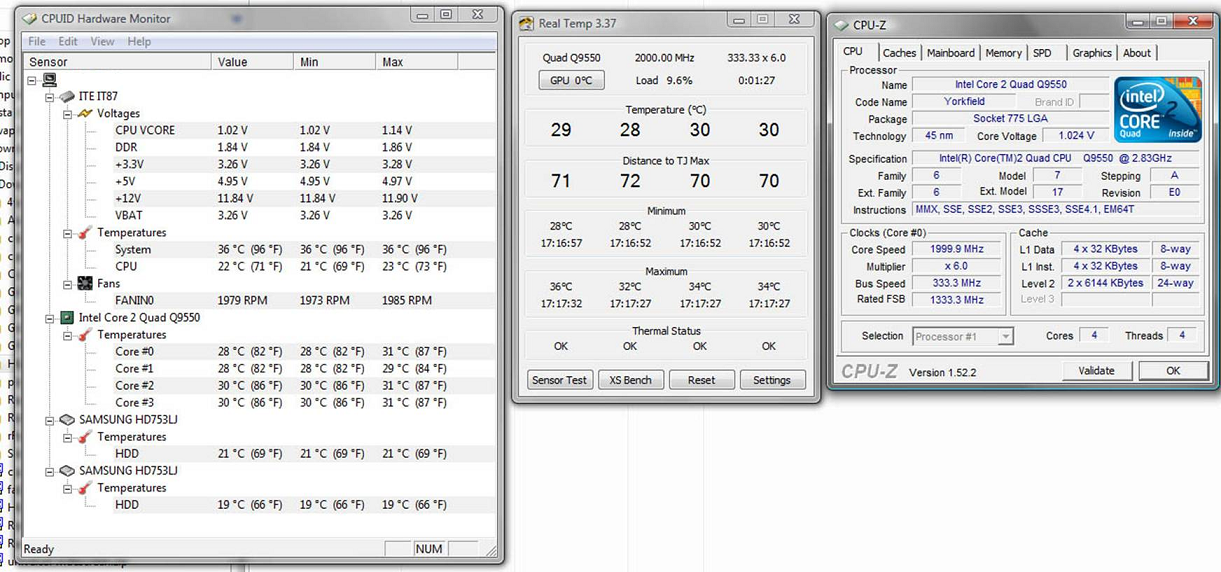This screenshot has height=572, width=1221.
Task: Collapse the root computer tree node
Action: tap(33, 79)
